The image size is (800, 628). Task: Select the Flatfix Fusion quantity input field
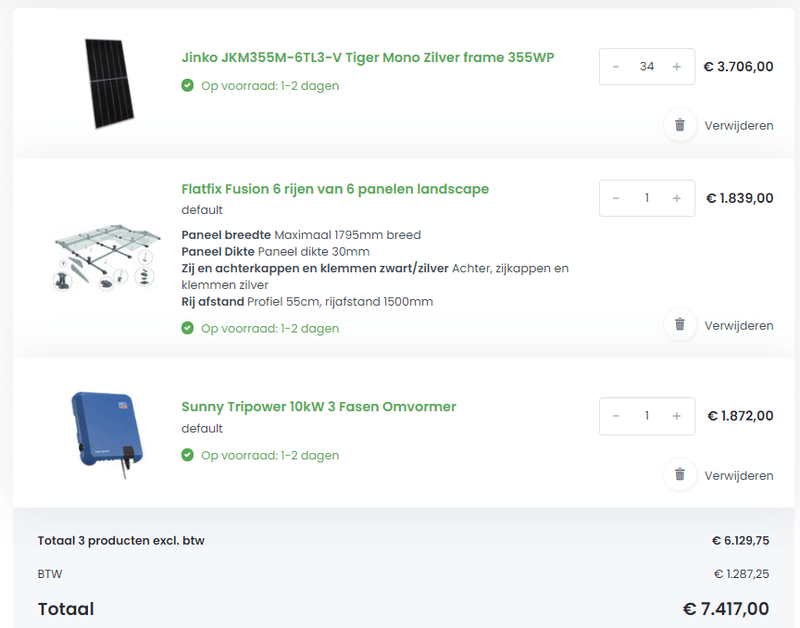[647, 198]
